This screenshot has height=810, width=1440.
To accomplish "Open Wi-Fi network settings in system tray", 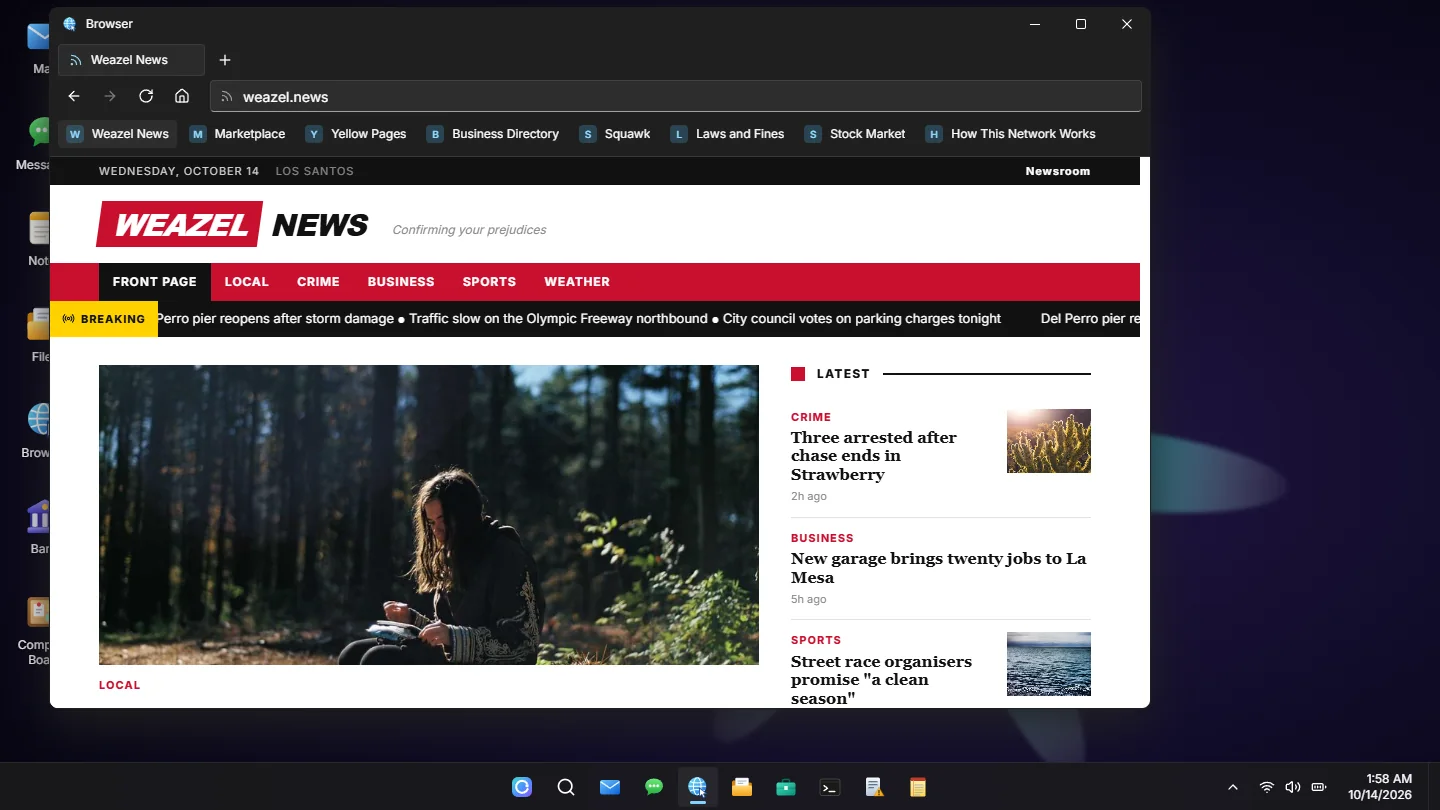I will pyautogui.click(x=1267, y=787).
